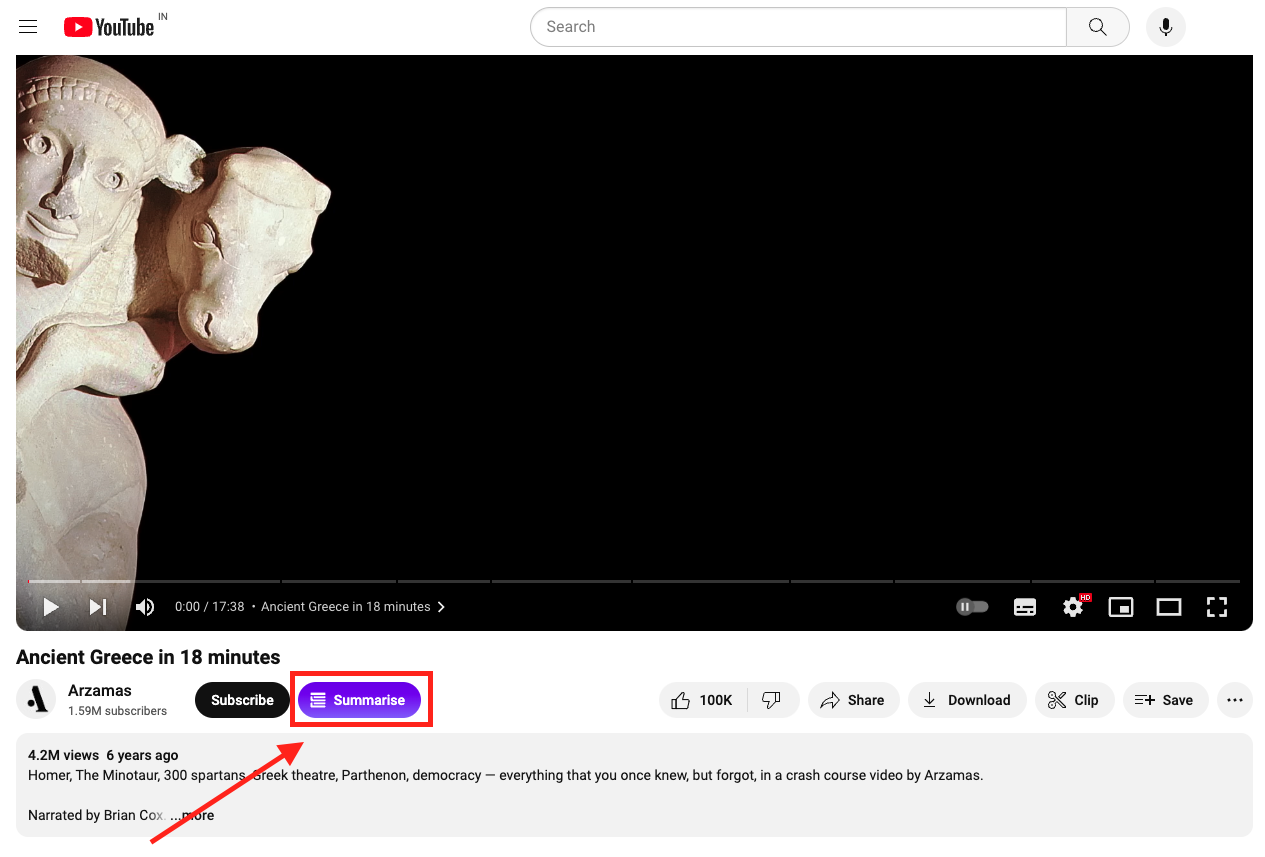Subscribe to the Arzamas channel

click(241, 700)
